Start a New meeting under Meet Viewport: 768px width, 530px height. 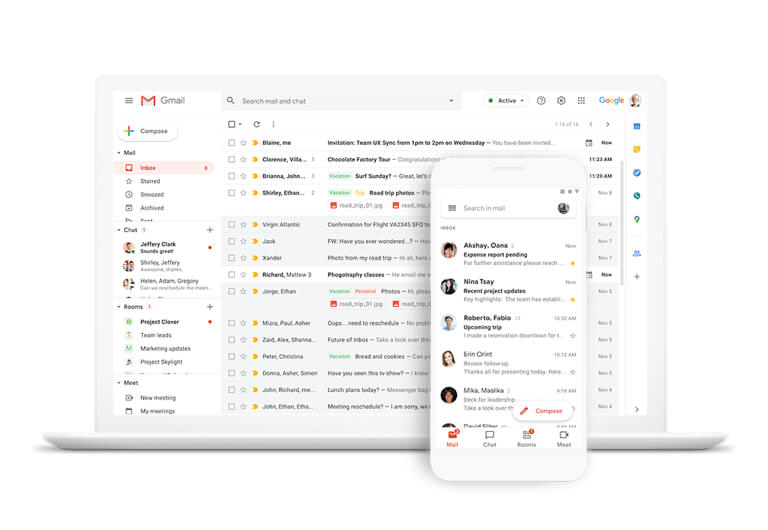click(157, 398)
